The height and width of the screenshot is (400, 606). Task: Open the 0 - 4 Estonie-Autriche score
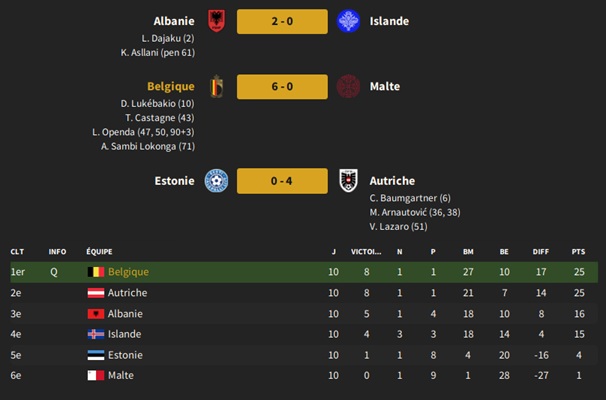click(x=282, y=181)
